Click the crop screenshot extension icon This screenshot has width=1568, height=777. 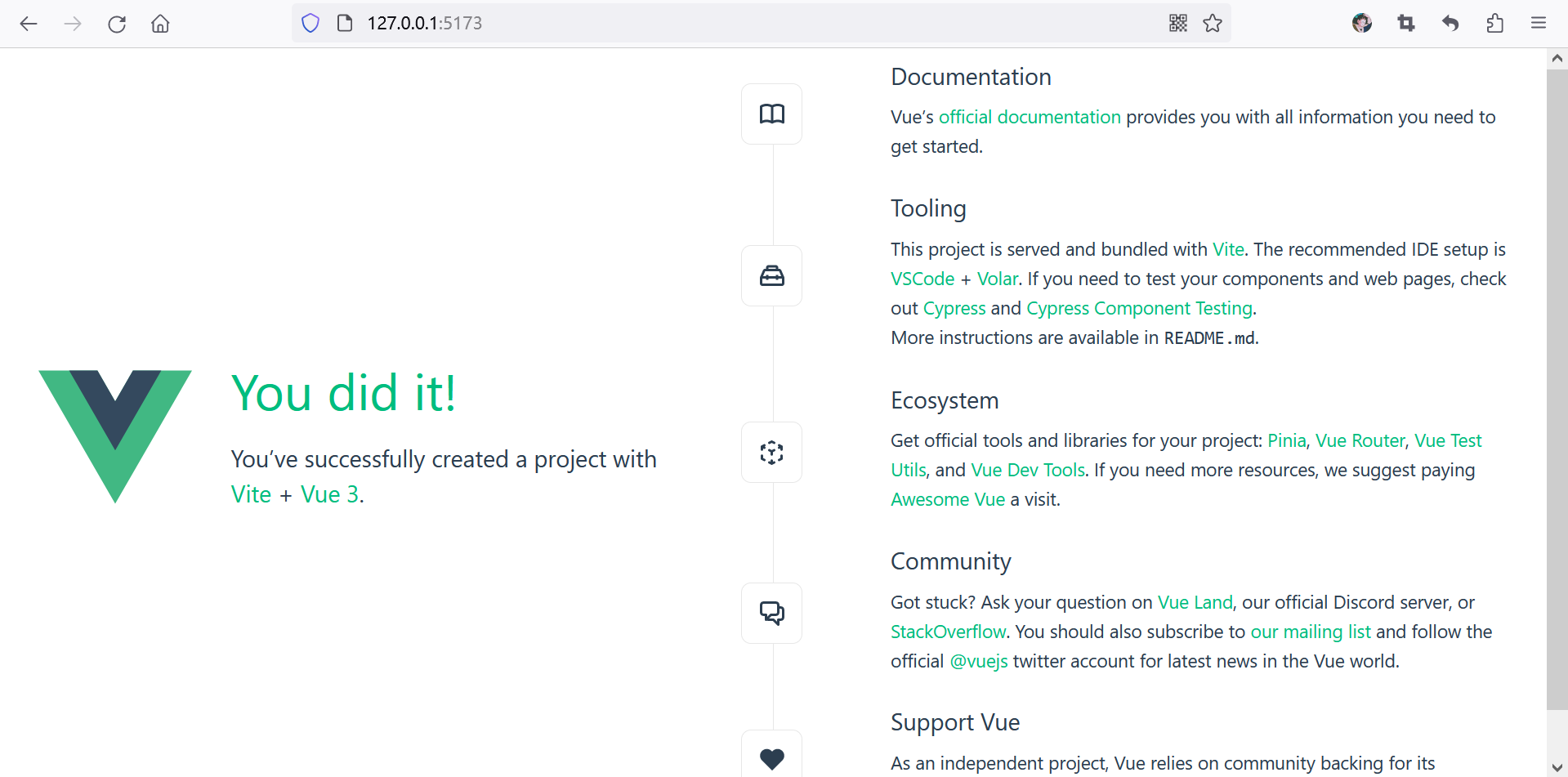tap(1406, 23)
